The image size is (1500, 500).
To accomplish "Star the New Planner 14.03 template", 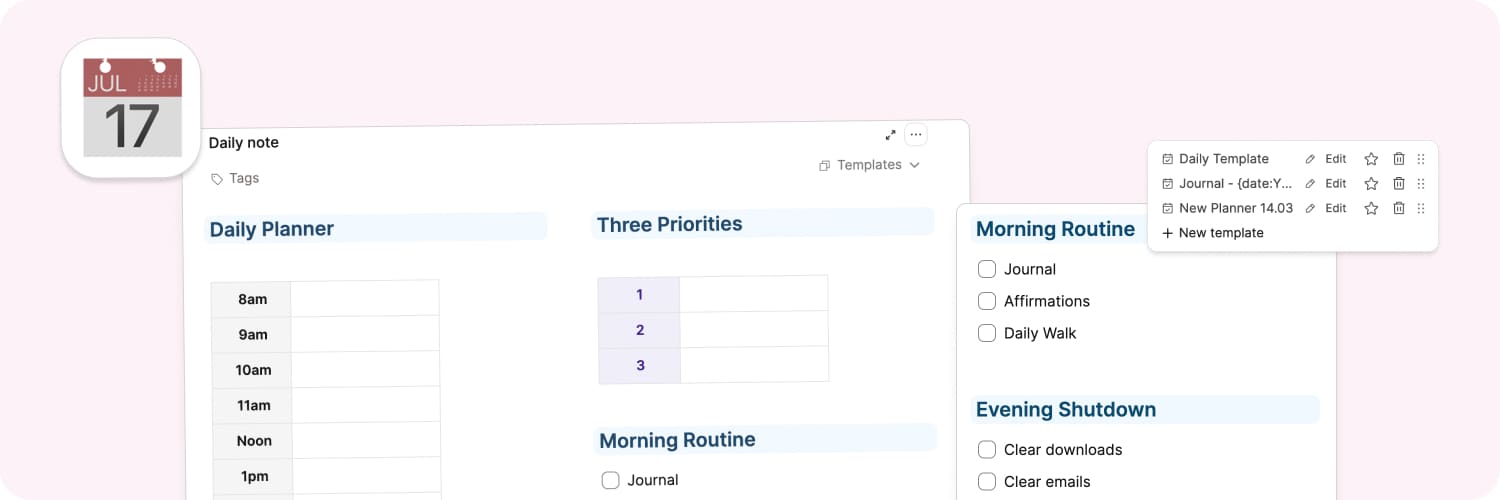I will tap(1371, 209).
